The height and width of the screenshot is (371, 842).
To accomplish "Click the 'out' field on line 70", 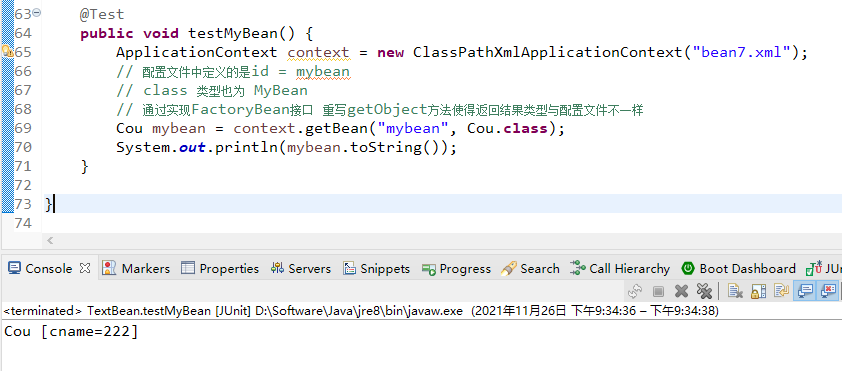I will click(192, 148).
